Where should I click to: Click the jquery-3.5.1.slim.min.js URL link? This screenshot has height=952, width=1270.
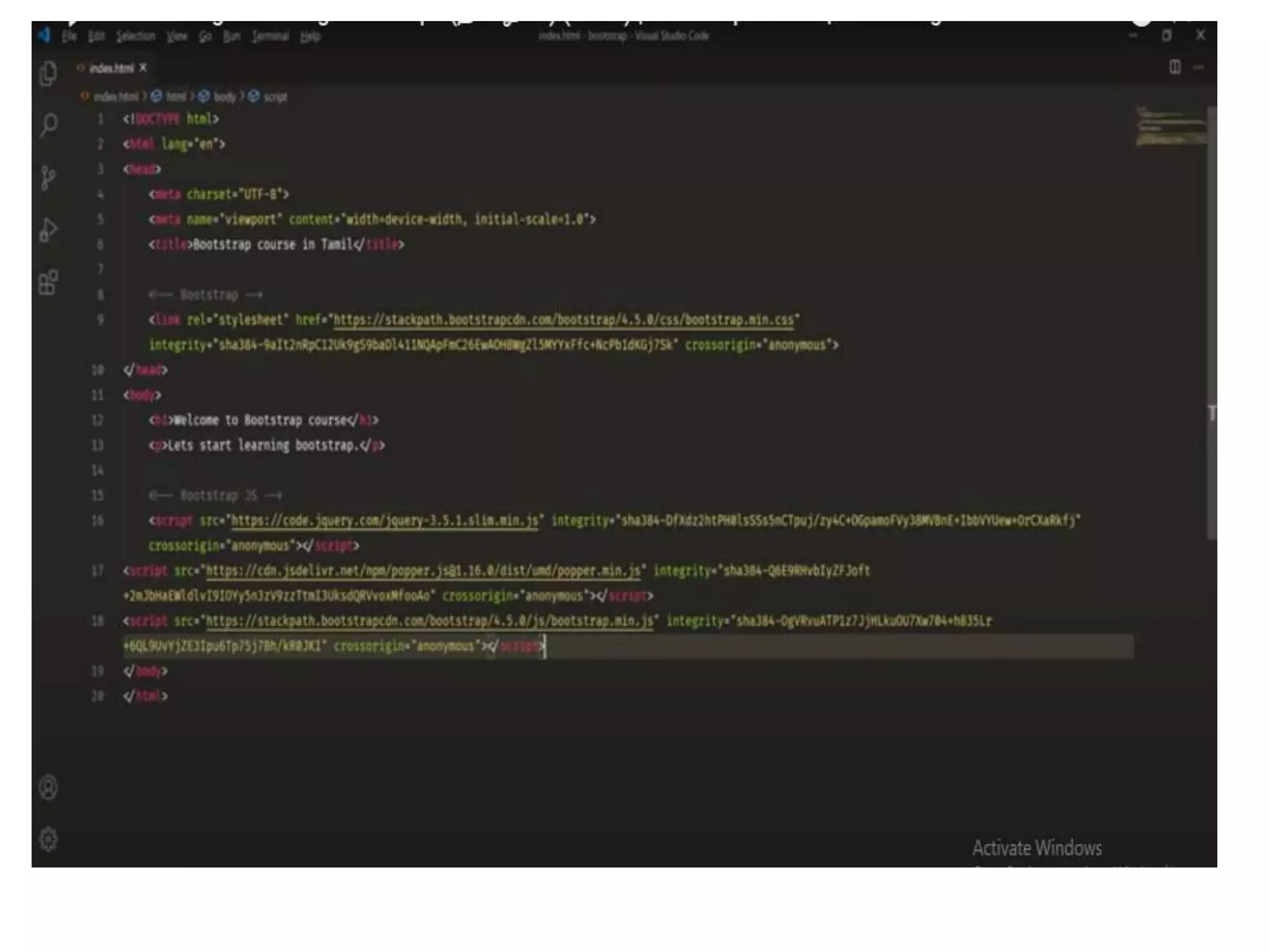(x=384, y=521)
